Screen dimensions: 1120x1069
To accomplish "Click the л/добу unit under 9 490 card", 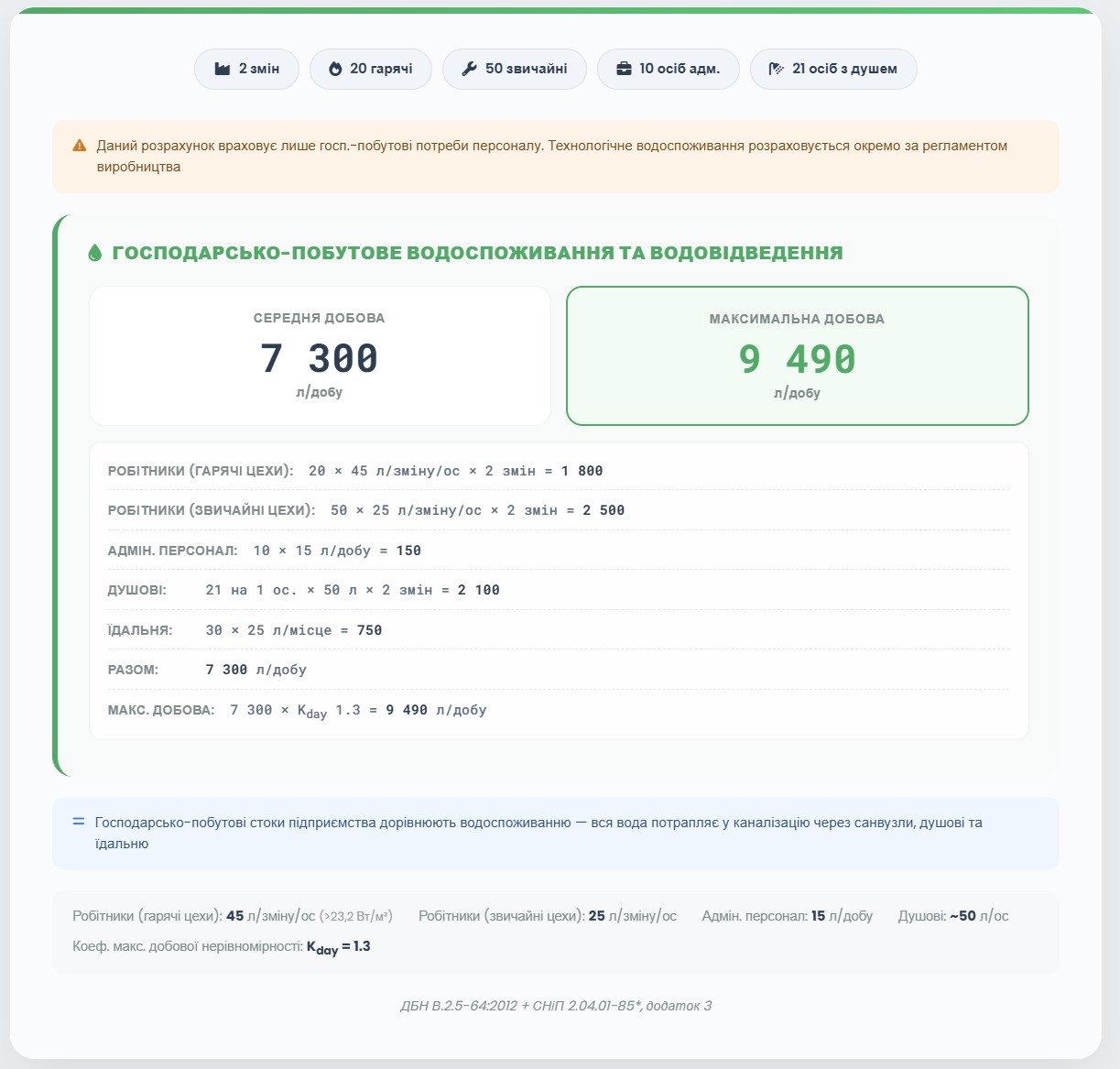I will [798, 393].
